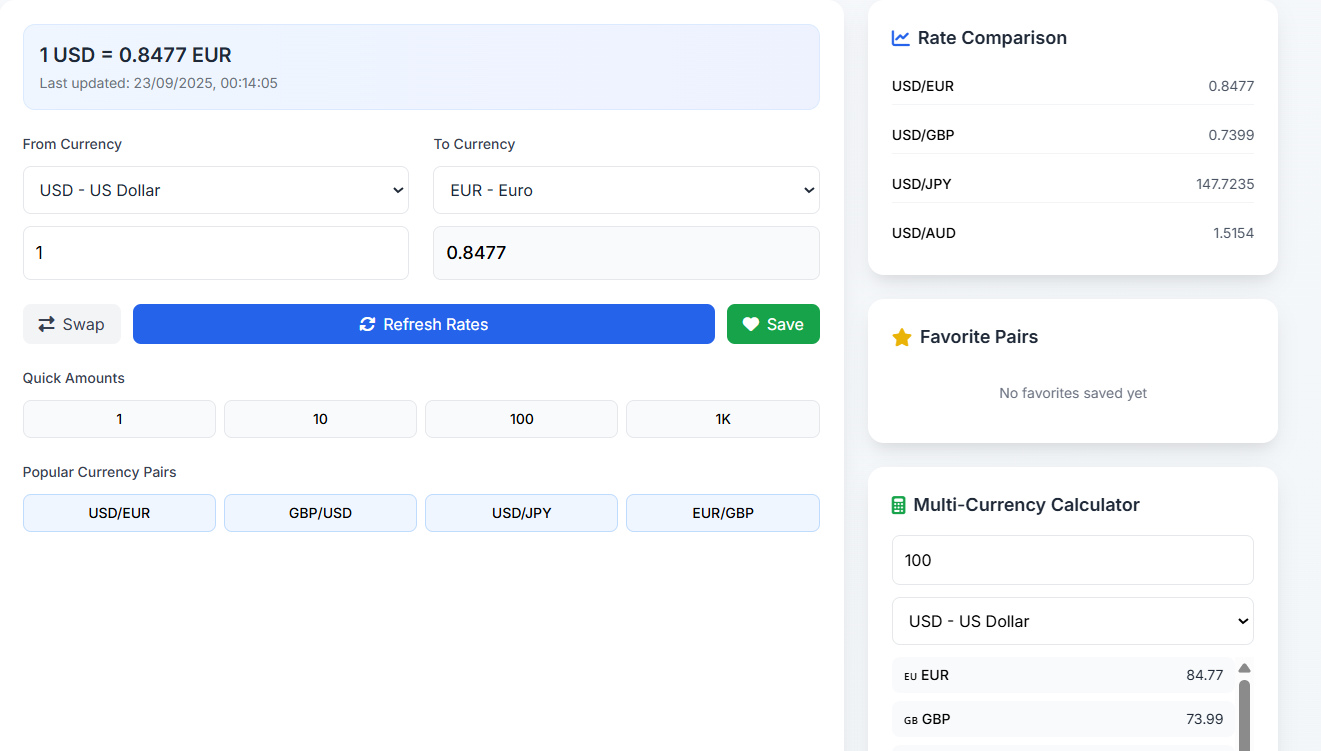
Task: Click the calculator results scrollbar up arrow
Action: pos(1244,668)
